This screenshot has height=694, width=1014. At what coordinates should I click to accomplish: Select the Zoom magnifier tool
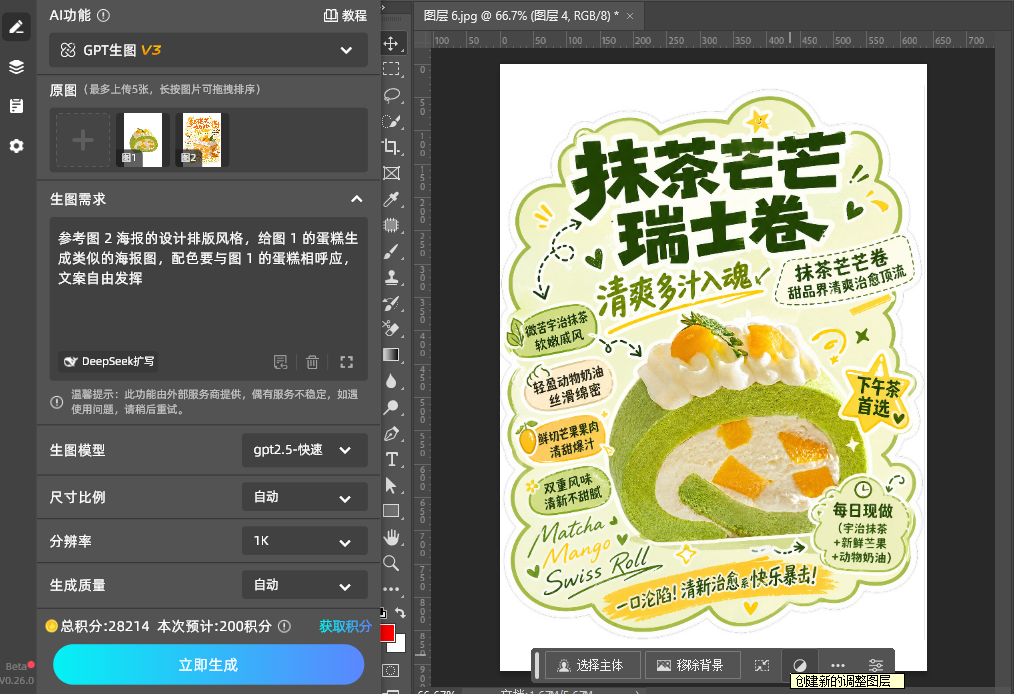391,563
